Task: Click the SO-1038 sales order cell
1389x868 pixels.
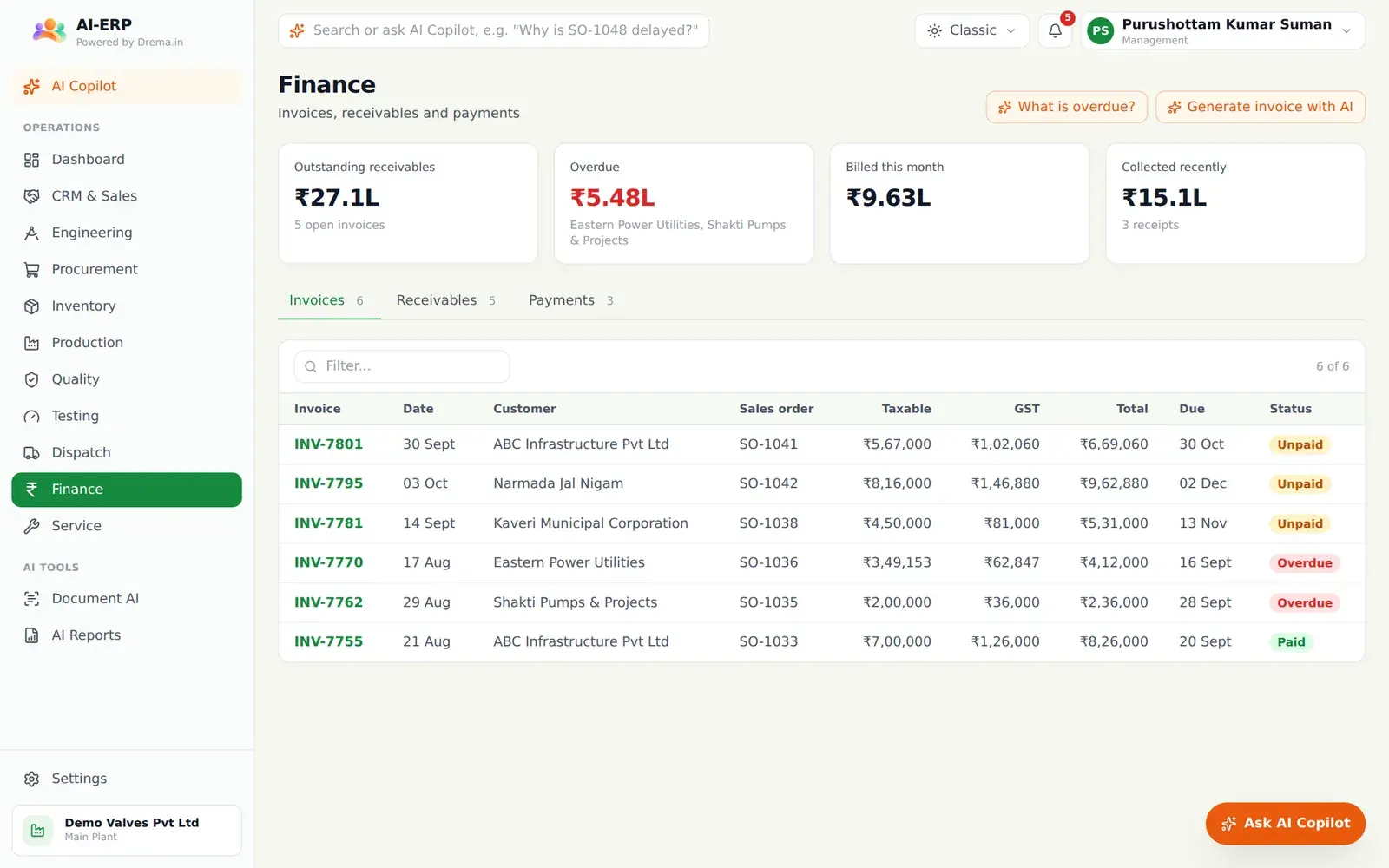Action: pyautogui.click(x=768, y=523)
